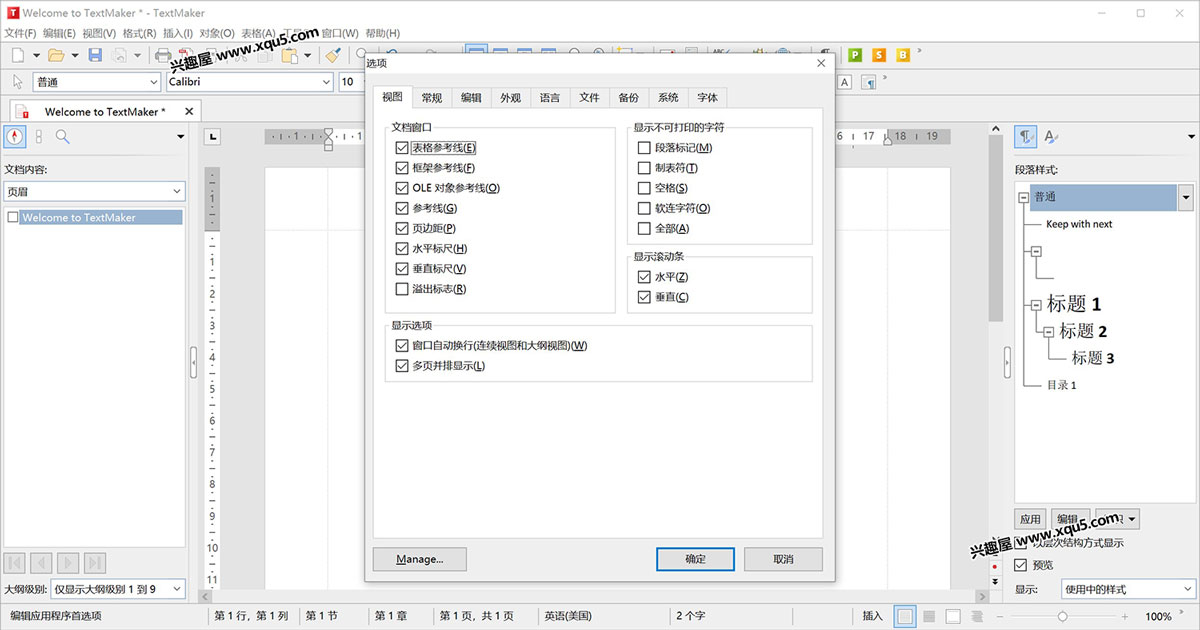Enable 溢出标志(R) checkbox
Viewport: 1200px width, 630px height.
pyautogui.click(x=402, y=289)
